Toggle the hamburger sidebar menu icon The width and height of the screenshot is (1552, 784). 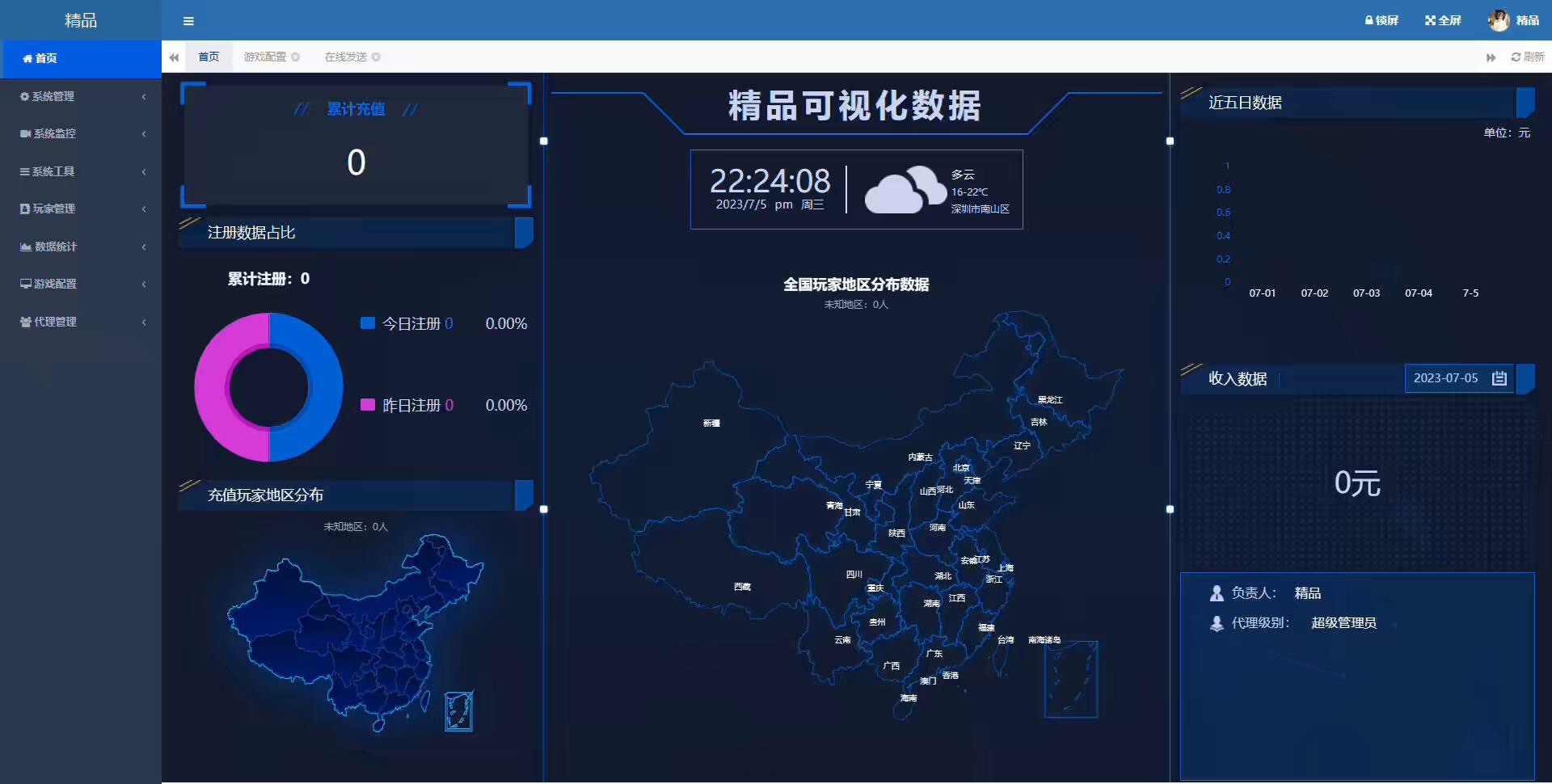pyautogui.click(x=188, y=21)
